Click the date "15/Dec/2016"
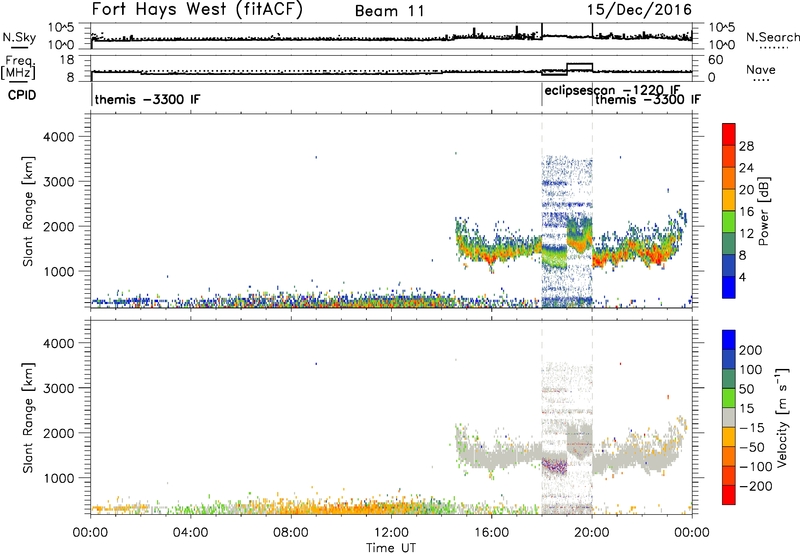Image resolution: width=800 pixels, height=554 pixels. tap(639, 10)
